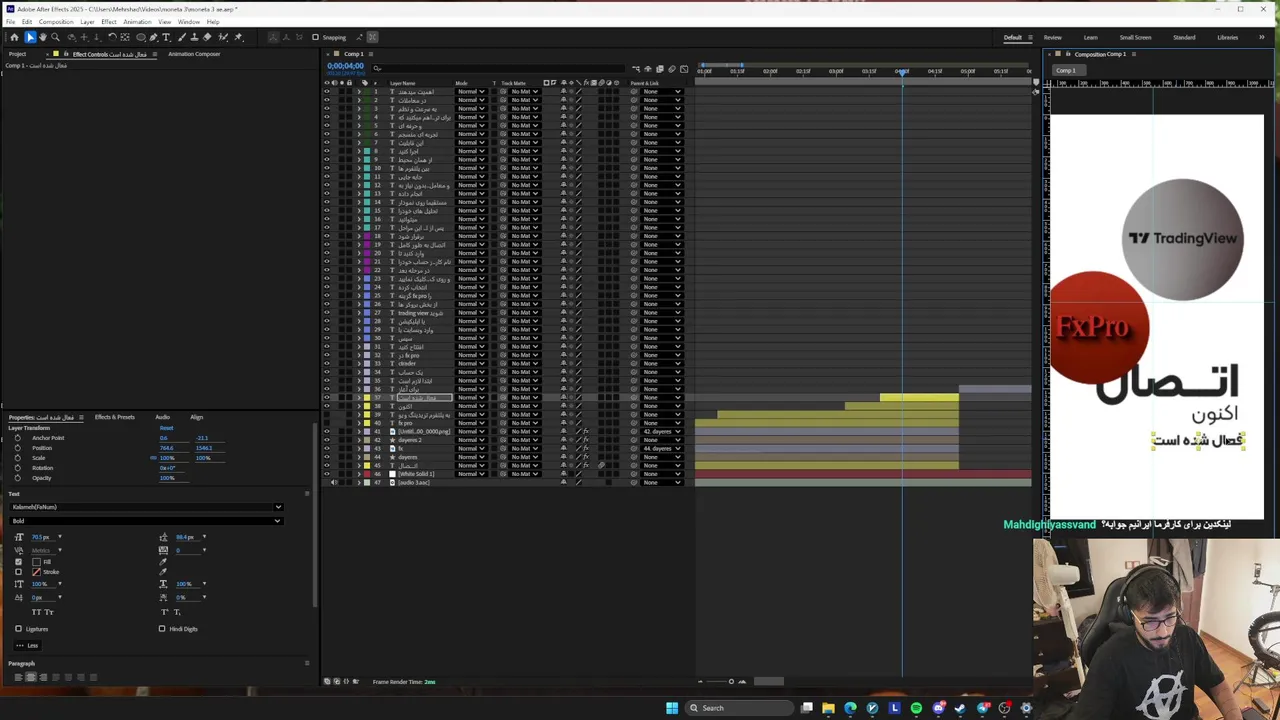Viewport: 1280px width, 720px height.
Task: Open the Animation Composer tab
Action: tap(194, 54)
